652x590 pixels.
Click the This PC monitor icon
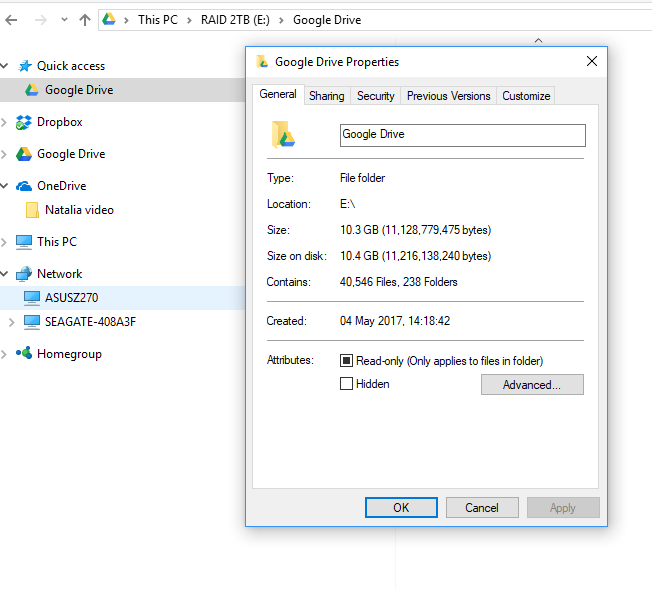click(x=24, y=242)
